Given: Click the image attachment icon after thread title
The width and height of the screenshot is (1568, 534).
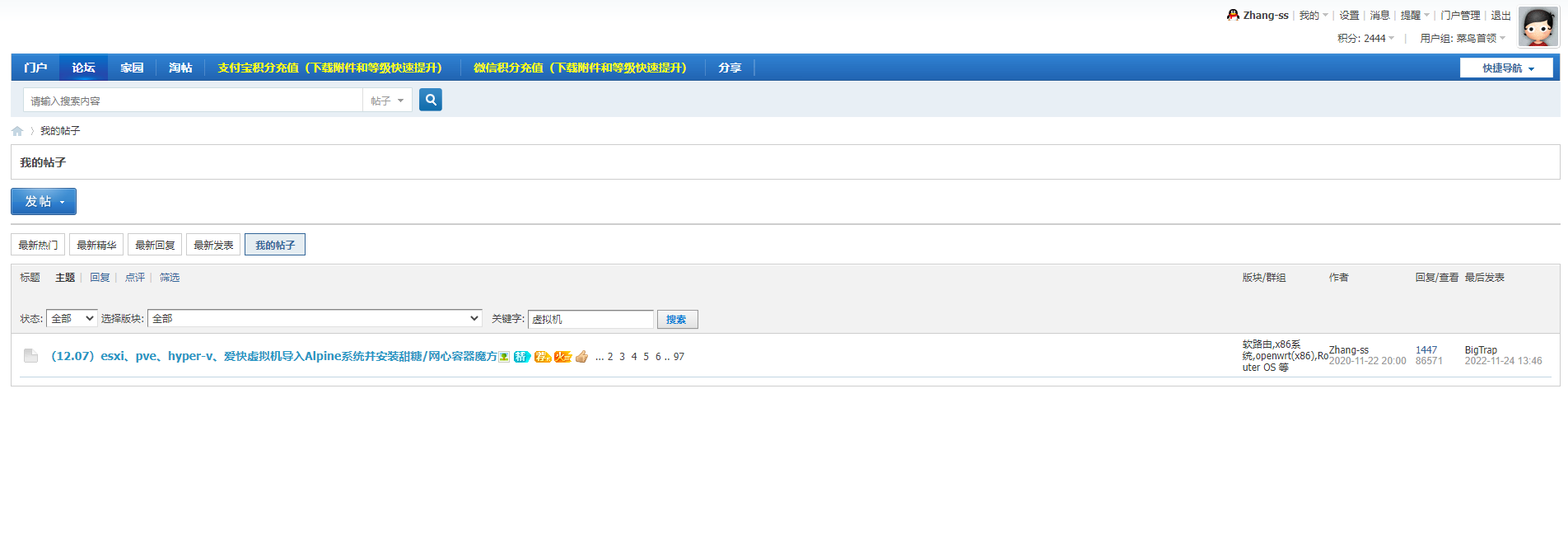Looking at the screenshot, I should pos(504,357).
